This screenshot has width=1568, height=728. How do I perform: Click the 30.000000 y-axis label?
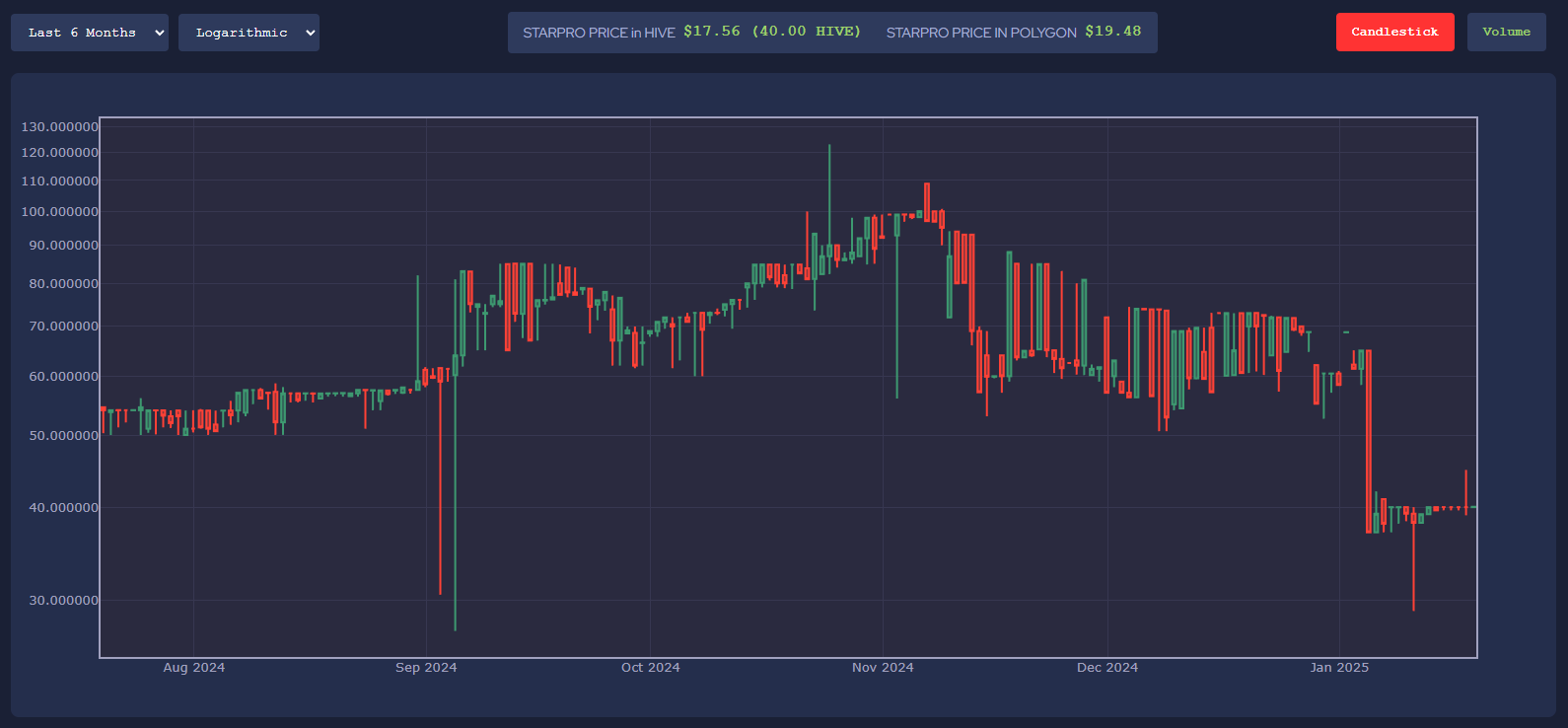(64, 601)
